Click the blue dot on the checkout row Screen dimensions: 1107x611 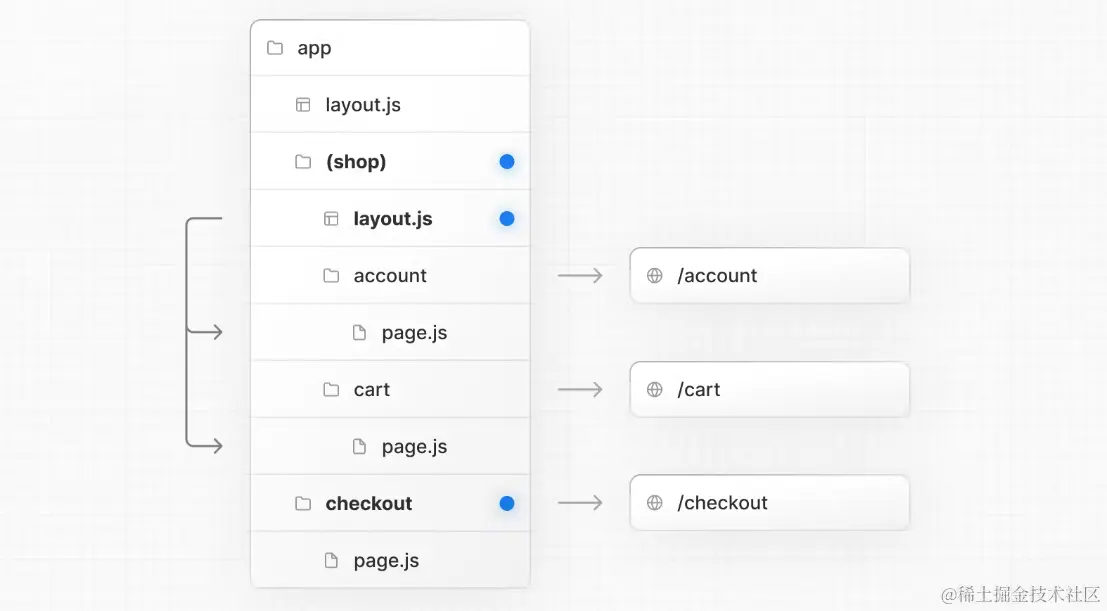(x=507, y=503)
